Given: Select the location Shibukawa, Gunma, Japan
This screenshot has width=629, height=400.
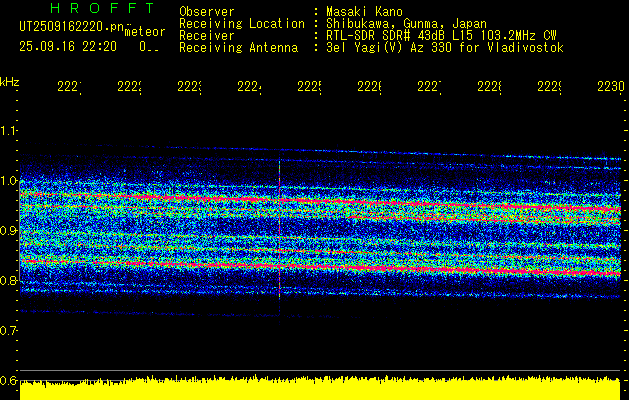Looking at the screenshot, I should tap(406, 24).
